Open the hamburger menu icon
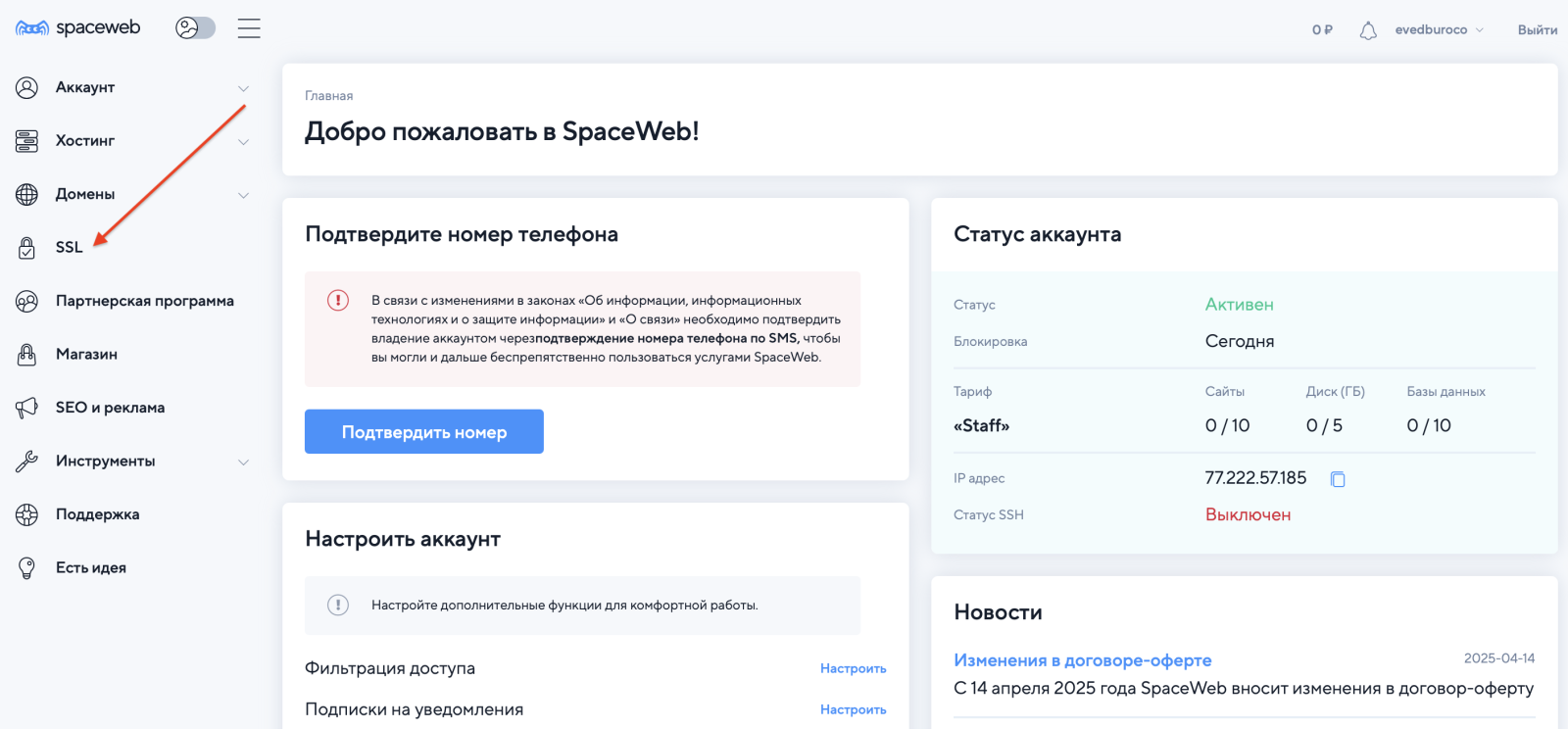This screenshot has height=729, width=1568. click(249, 28)
